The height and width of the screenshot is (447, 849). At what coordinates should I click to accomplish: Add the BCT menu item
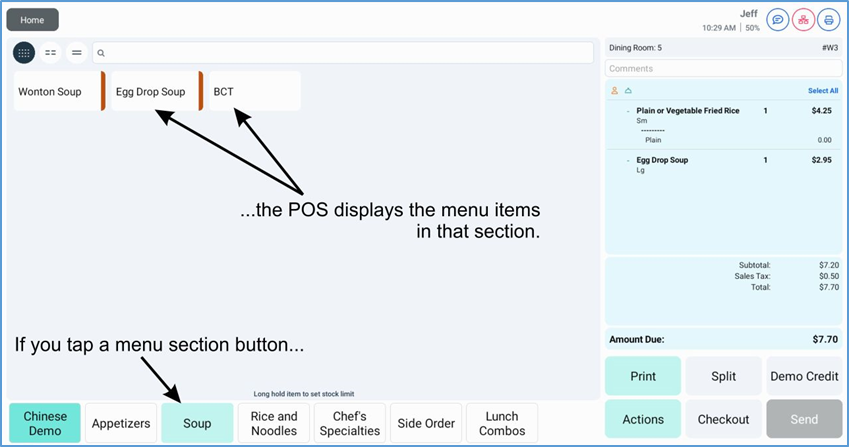coord(254,91)
